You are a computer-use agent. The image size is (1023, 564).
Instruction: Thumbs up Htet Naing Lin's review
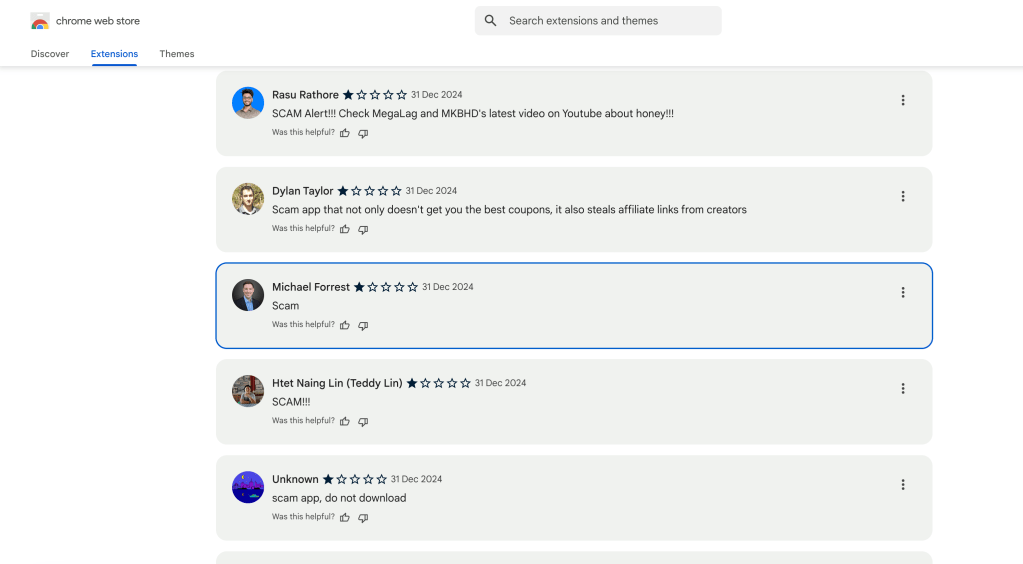tap(344, 421)
